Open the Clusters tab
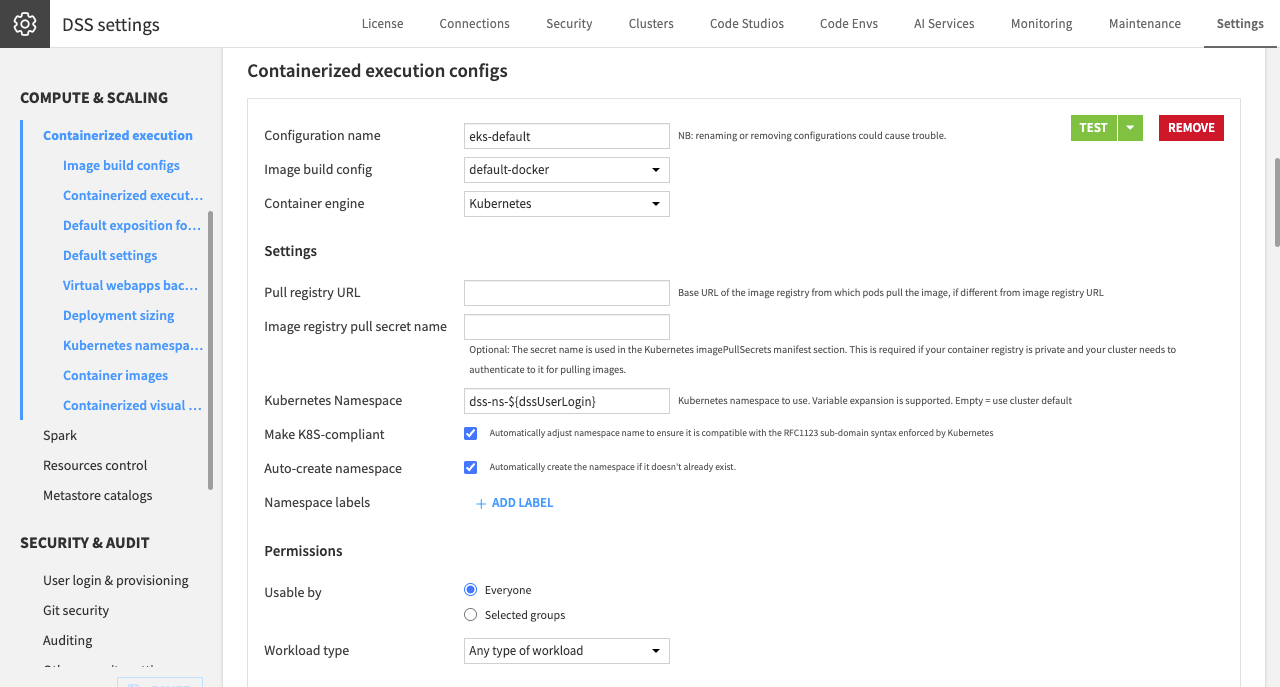1280x687 pixels. pos(651,24)
